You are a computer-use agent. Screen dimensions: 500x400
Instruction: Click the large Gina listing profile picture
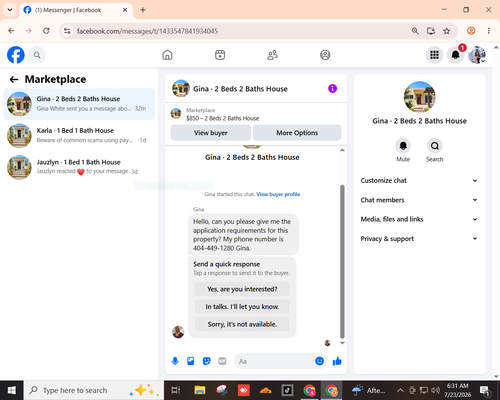[x=419, y=97]
